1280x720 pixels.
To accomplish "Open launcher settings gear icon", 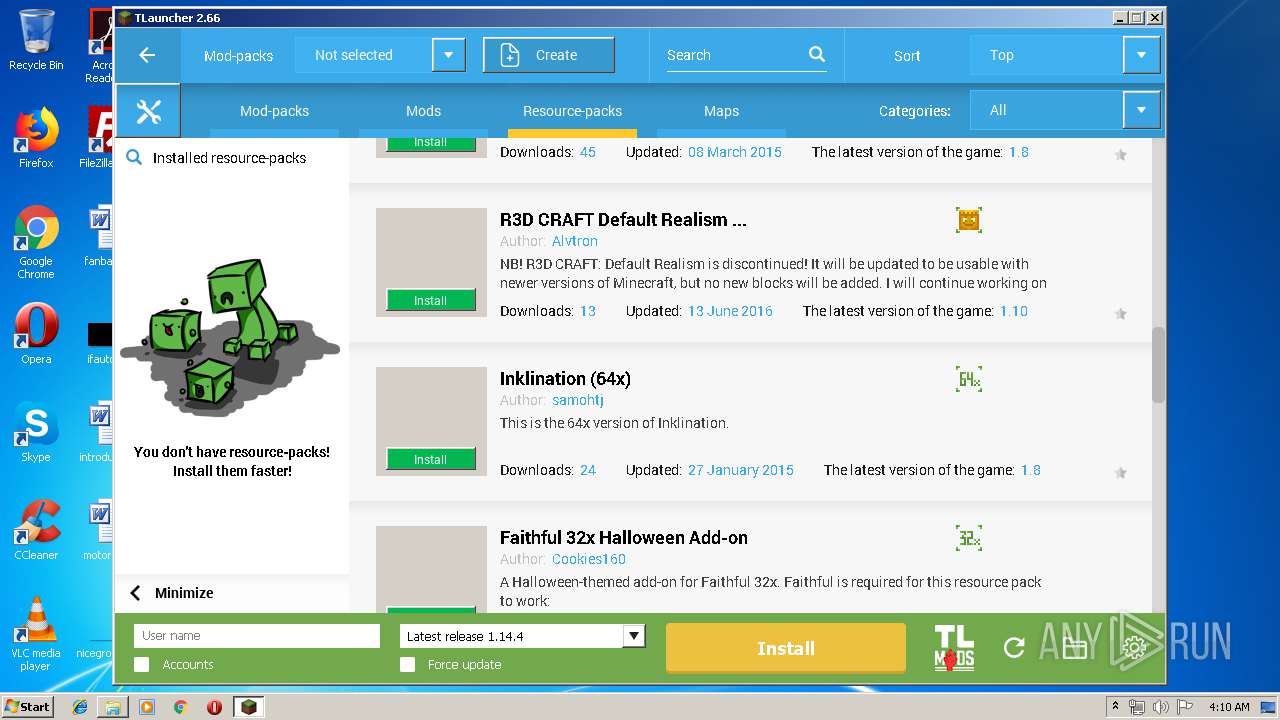I will 1134,648.
